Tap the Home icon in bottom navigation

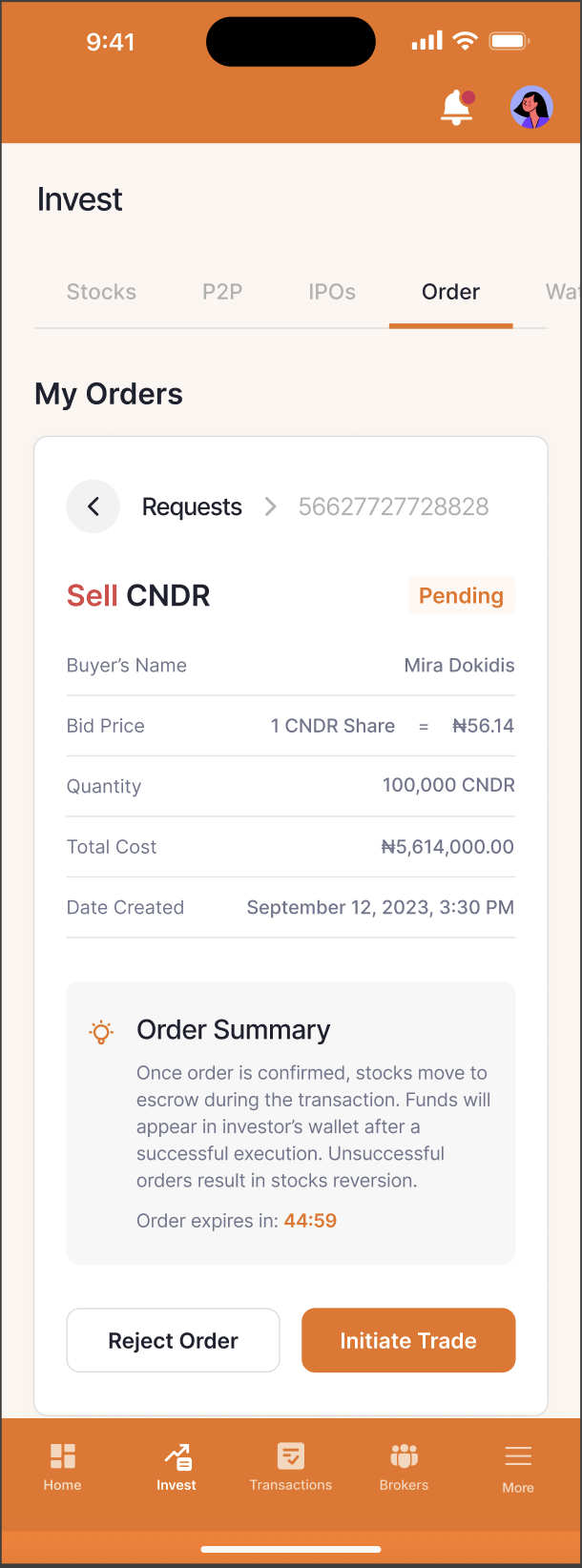[63, 1456]
